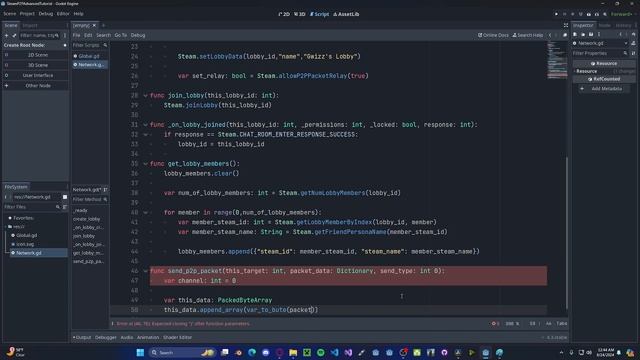Sort files icon beside Filter Files
Viewport: 640px width, 360px height.
coord(64,207)
